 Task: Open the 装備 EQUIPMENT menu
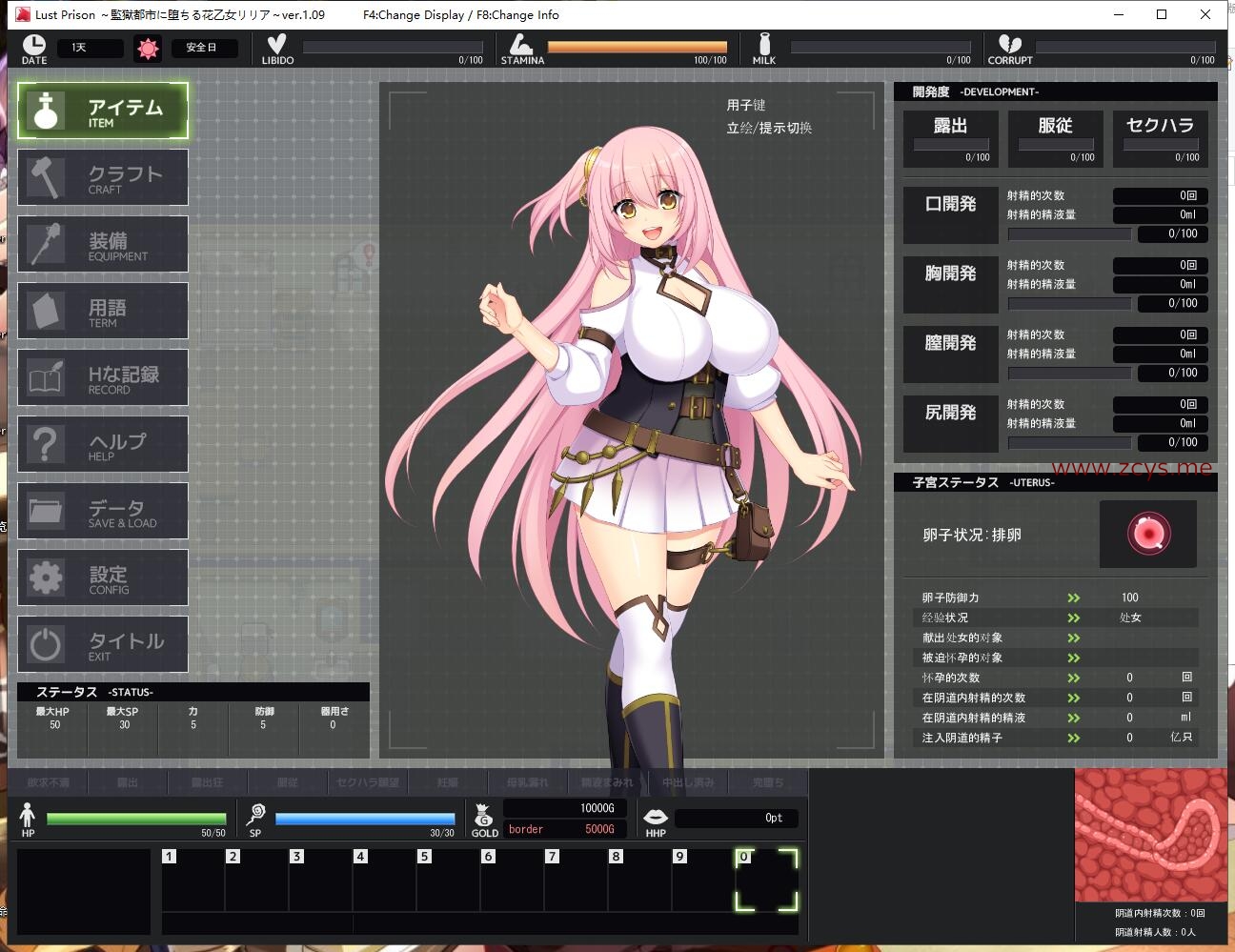coord(103,244)
